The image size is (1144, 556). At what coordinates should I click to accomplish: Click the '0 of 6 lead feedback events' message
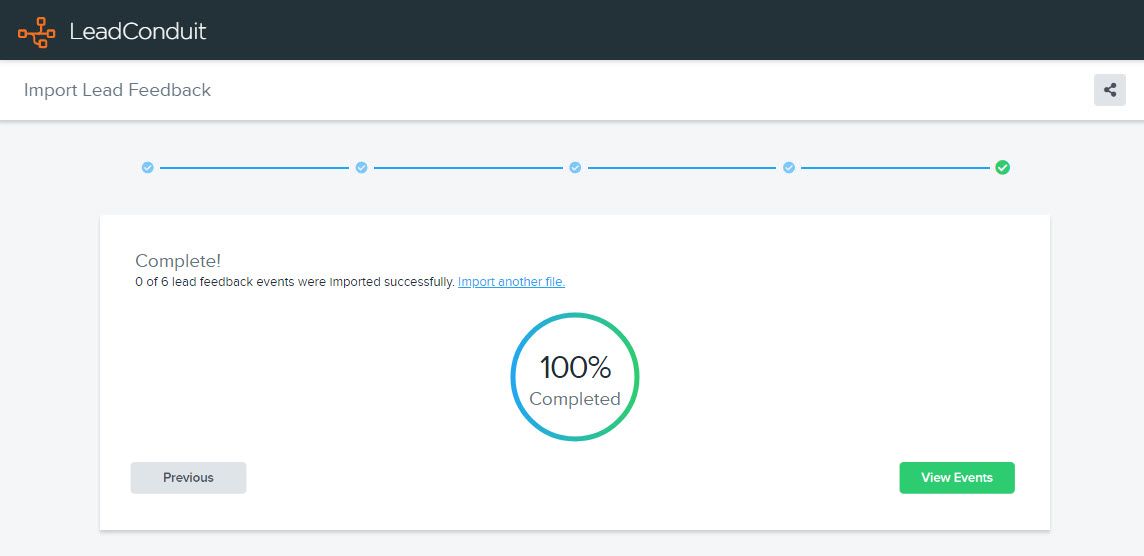295,282
